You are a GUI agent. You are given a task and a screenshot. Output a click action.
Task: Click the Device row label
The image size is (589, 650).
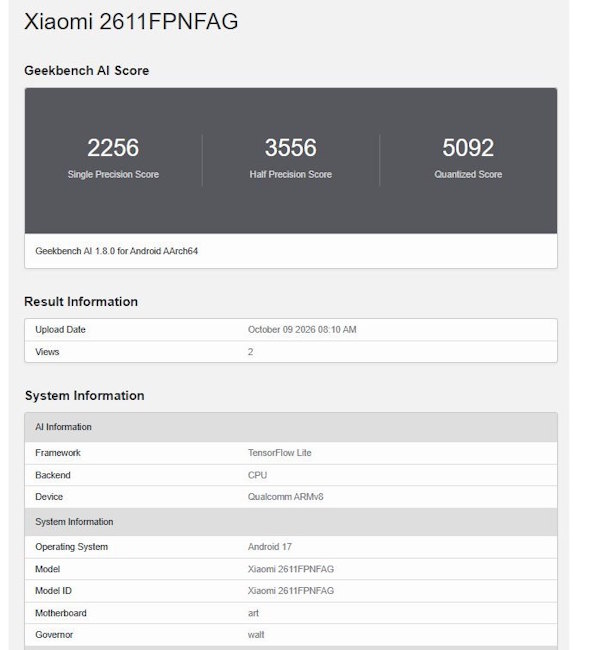coord(49,497)
